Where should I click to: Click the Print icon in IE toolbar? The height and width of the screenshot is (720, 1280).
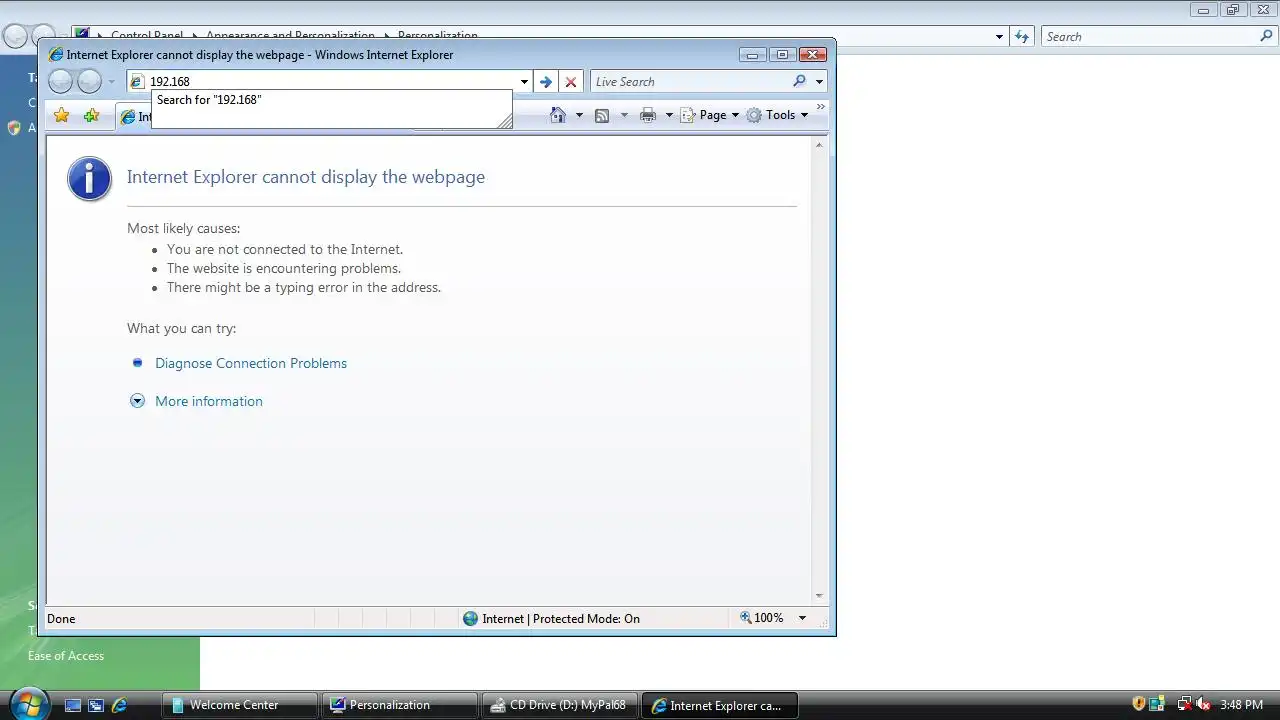(x=648, y=115)
